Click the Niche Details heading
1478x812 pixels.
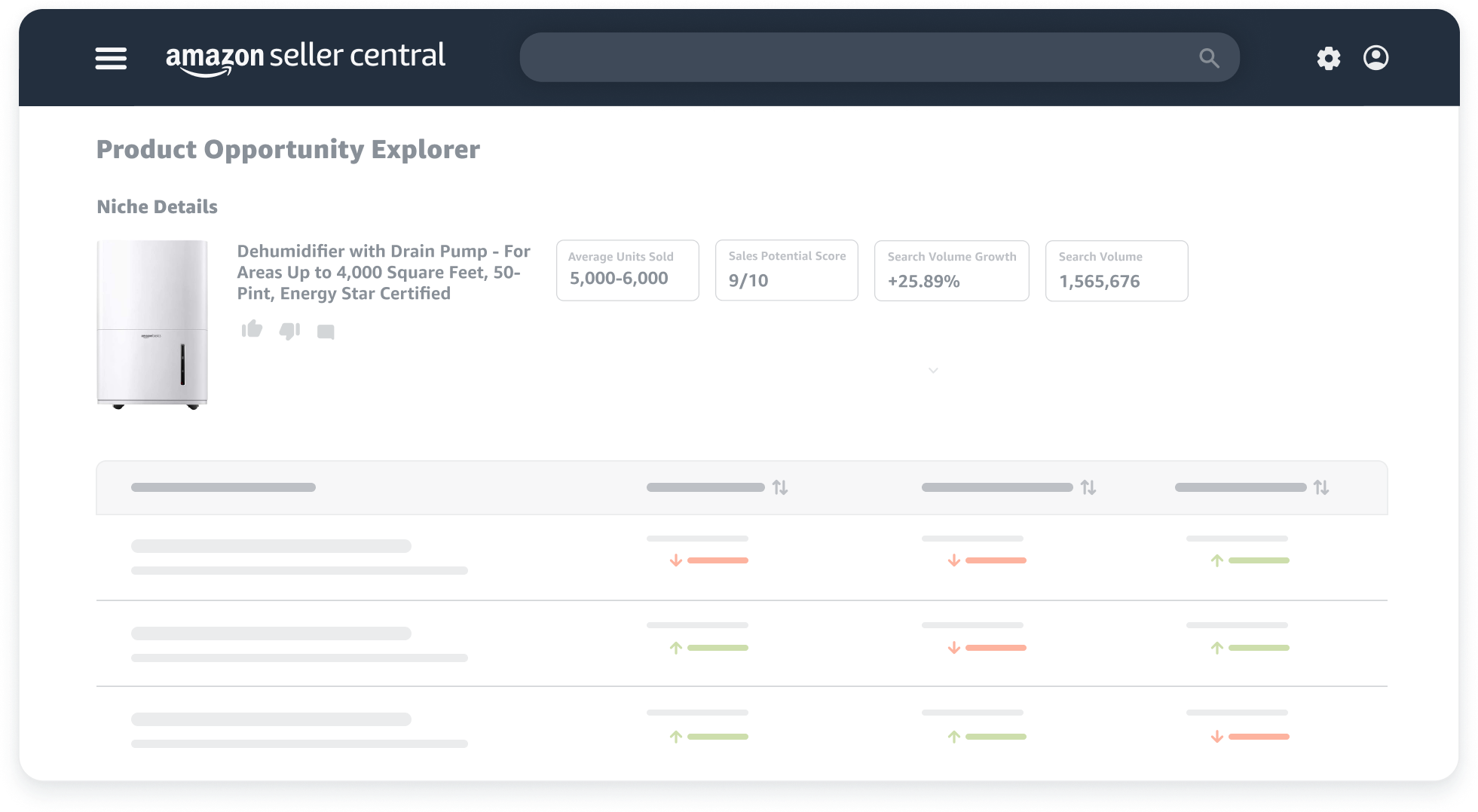[x=157, y=206]
